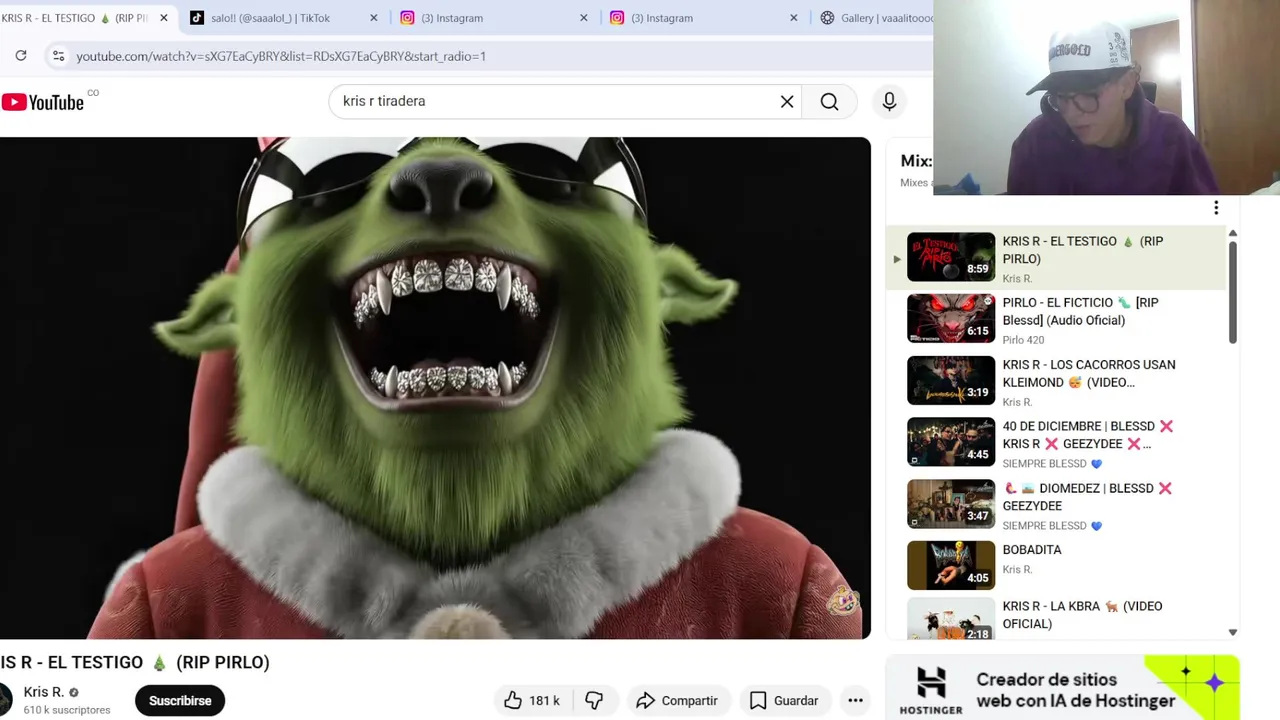
Task: Click the Kris R. verified badge
Action: pos(73,692)
